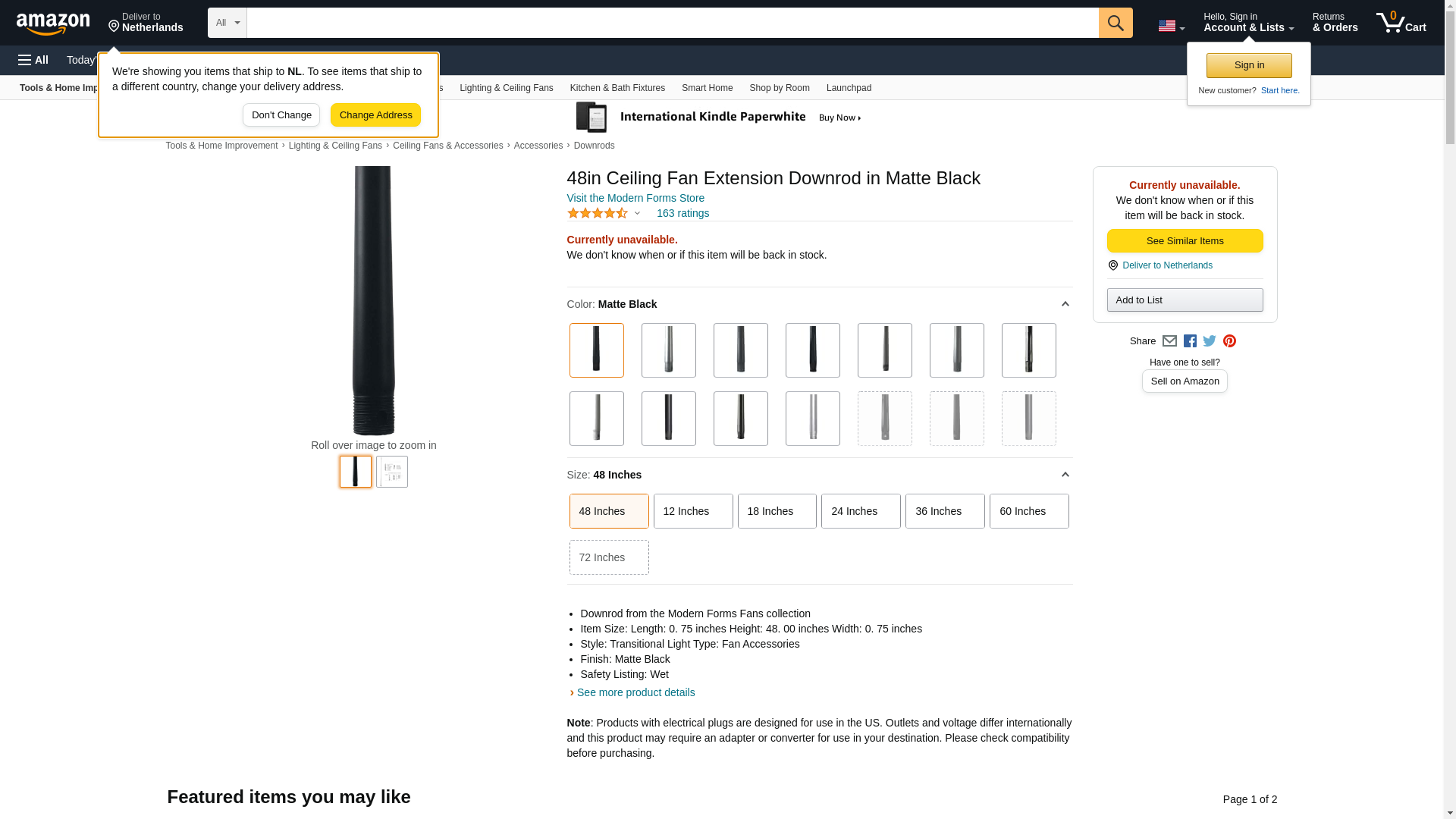Click the second product image thumbnail

coord(392,472)
